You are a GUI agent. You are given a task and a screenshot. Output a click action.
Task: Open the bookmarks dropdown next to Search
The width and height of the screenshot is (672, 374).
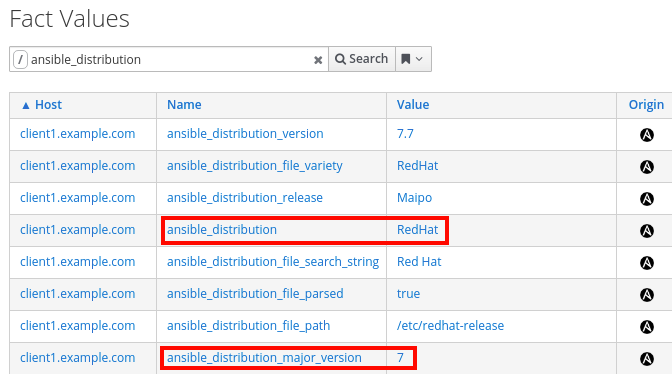tap(413, 59)
